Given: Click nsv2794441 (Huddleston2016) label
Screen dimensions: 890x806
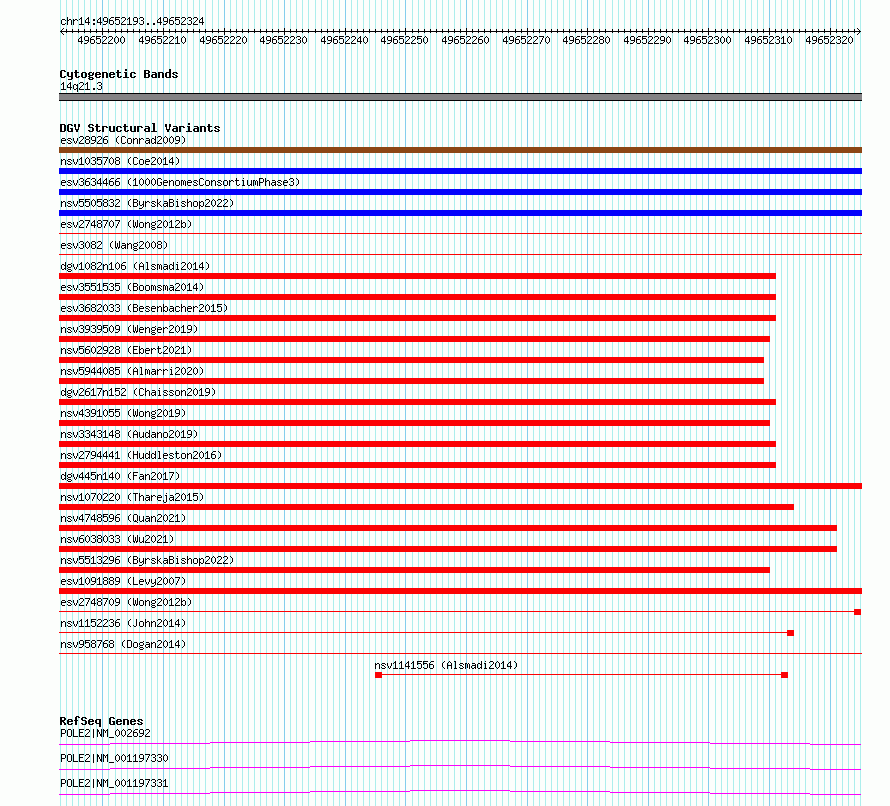Looking at the screenshot, I should pyautogui.click(x=141, y=455).
